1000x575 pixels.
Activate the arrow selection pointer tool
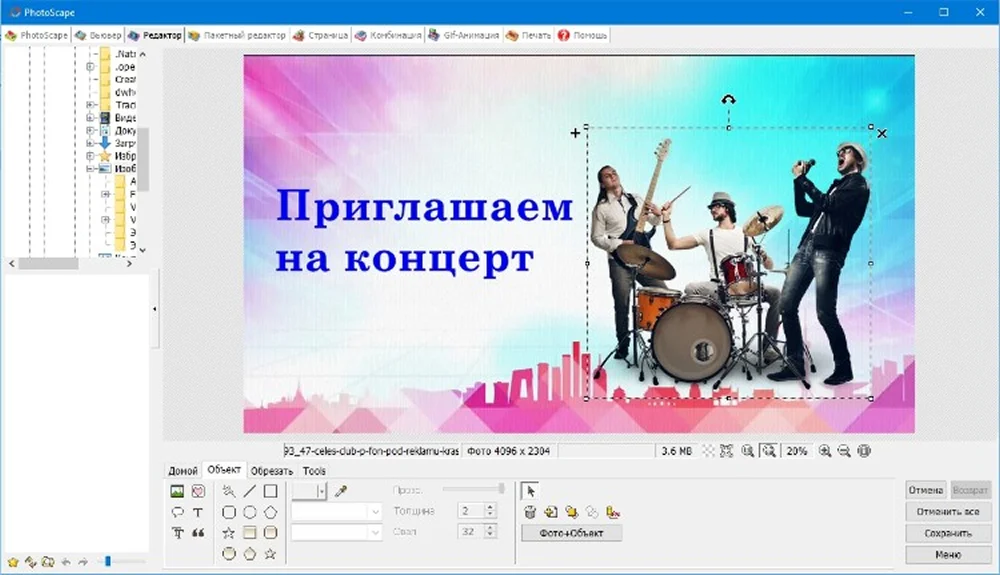tap(530, 490)
